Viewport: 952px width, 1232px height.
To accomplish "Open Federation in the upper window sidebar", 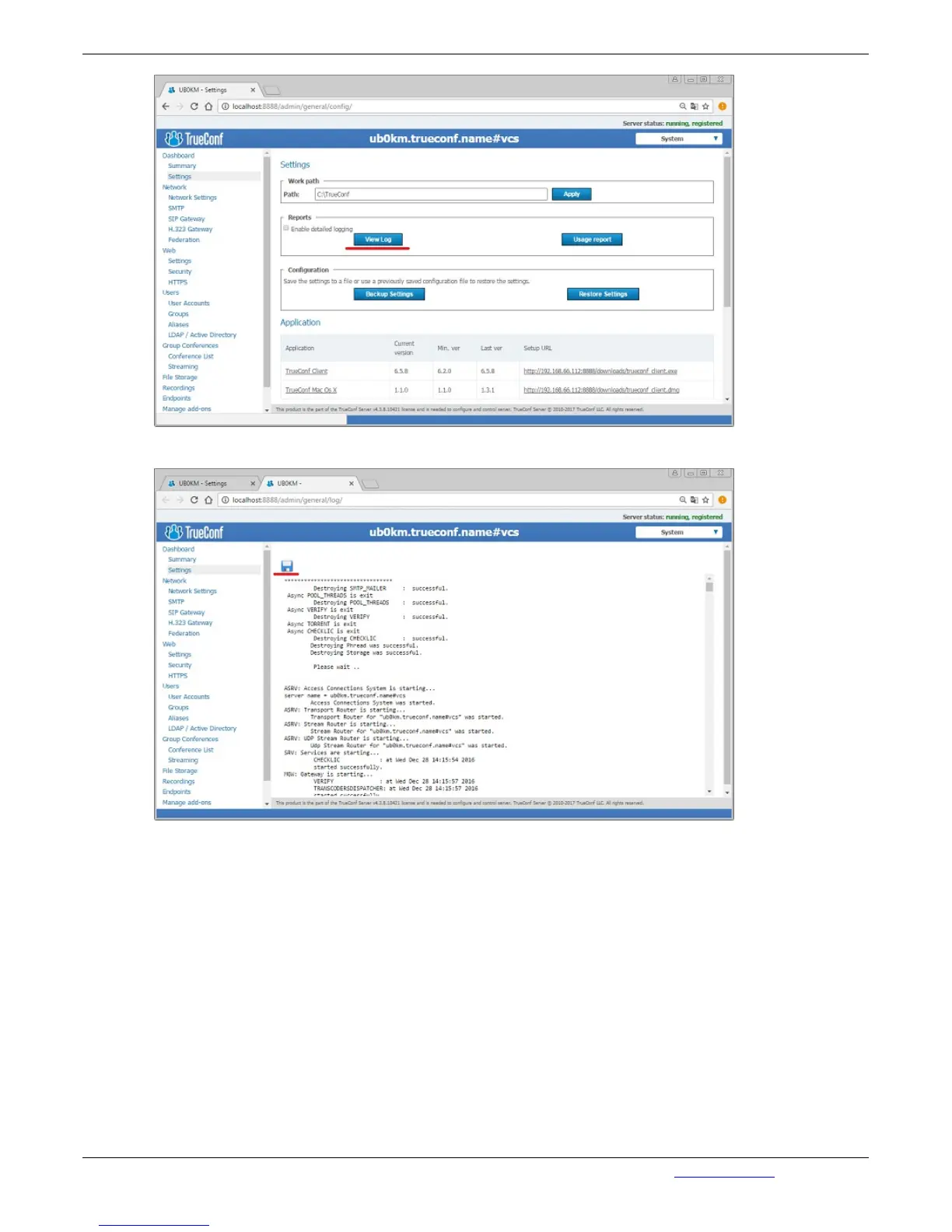I will [x=184, y=240].
